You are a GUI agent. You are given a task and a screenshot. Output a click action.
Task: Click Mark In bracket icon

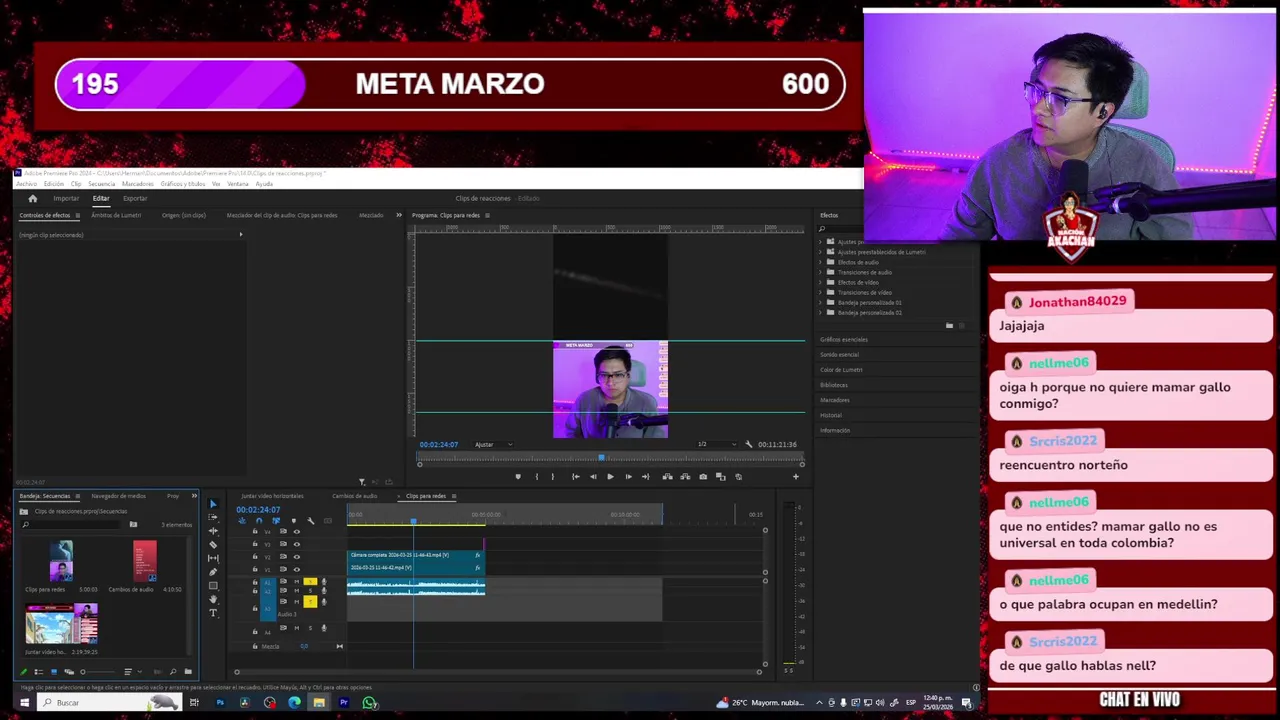(x=537, y=477)
